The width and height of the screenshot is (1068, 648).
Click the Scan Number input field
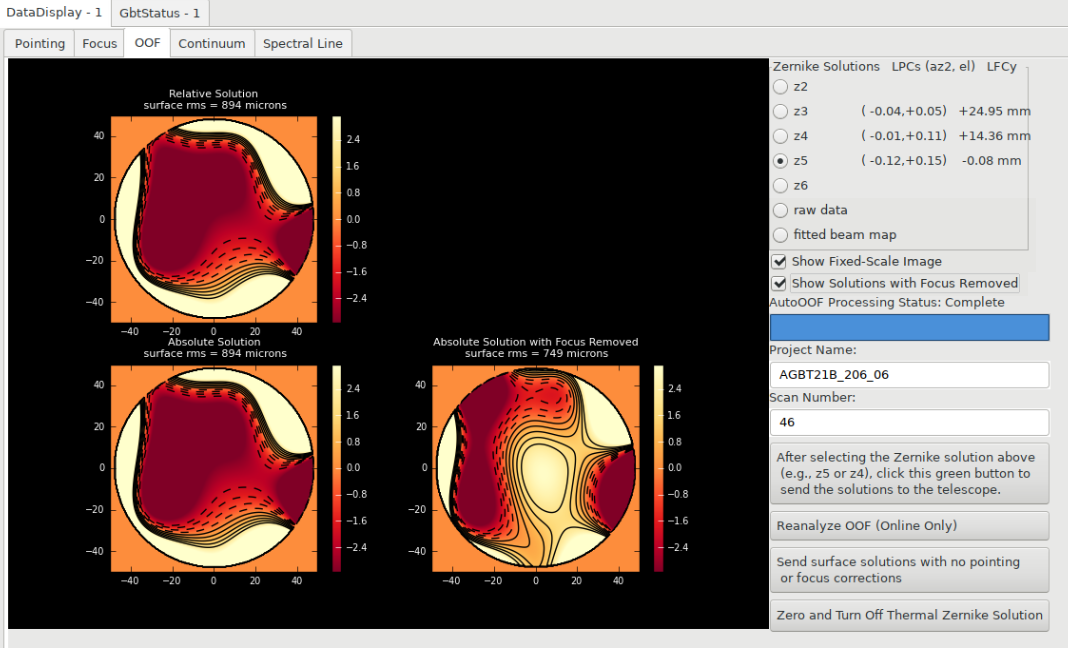909,422
